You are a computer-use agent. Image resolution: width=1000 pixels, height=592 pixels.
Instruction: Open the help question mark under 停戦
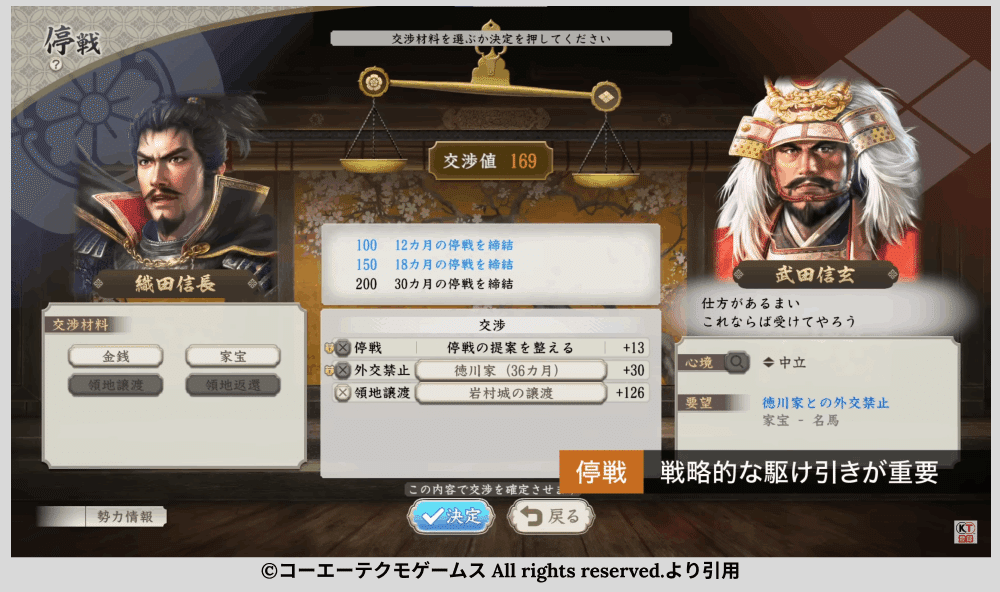(x=56, y=64)
